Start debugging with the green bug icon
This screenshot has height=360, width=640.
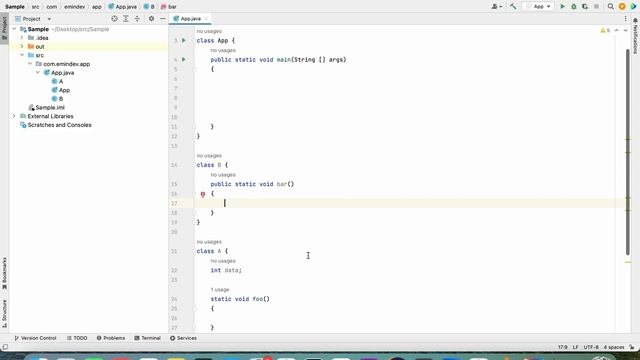(573, 7)
